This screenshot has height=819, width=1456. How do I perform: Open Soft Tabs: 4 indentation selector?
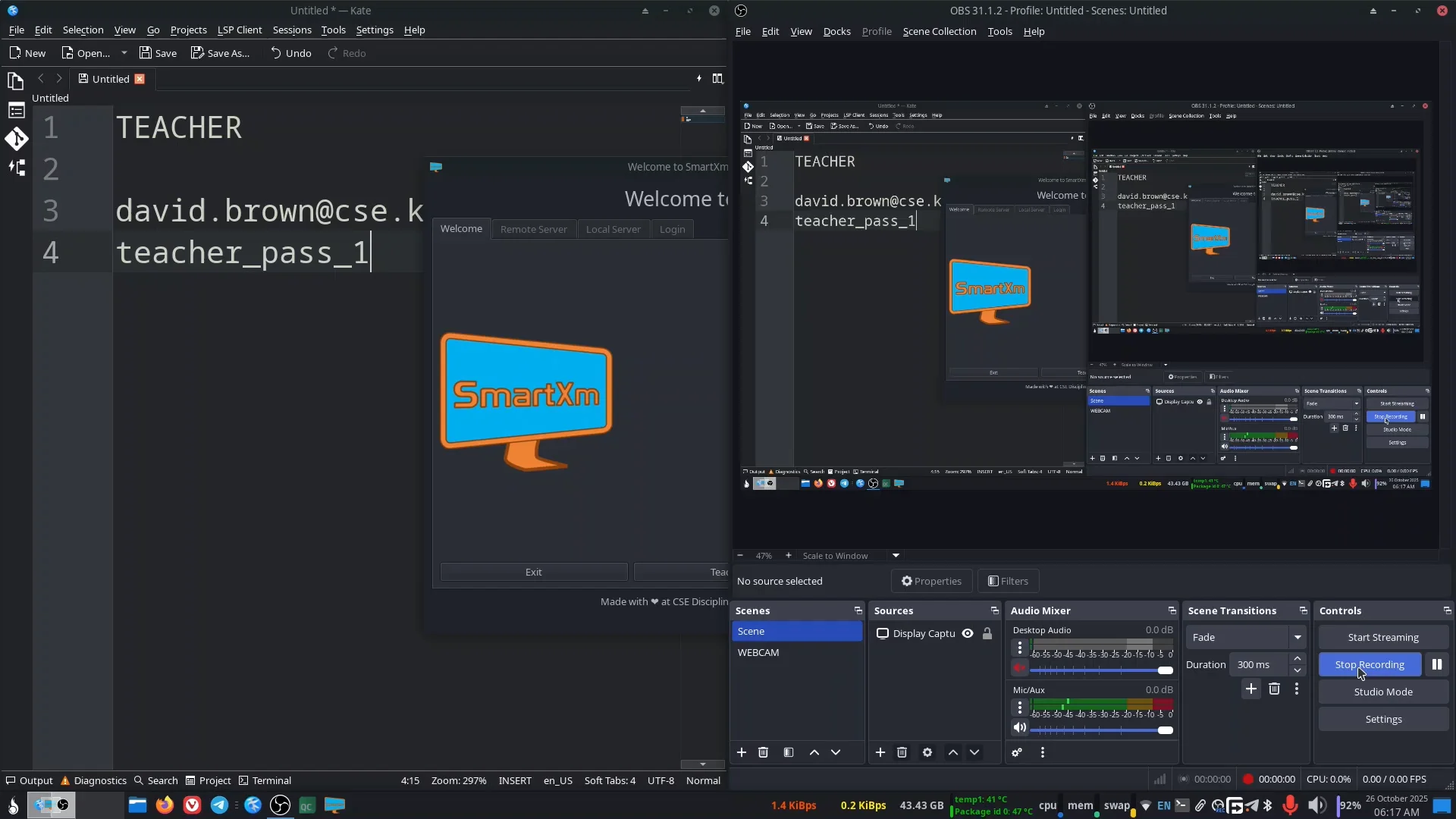click(610, 780)
